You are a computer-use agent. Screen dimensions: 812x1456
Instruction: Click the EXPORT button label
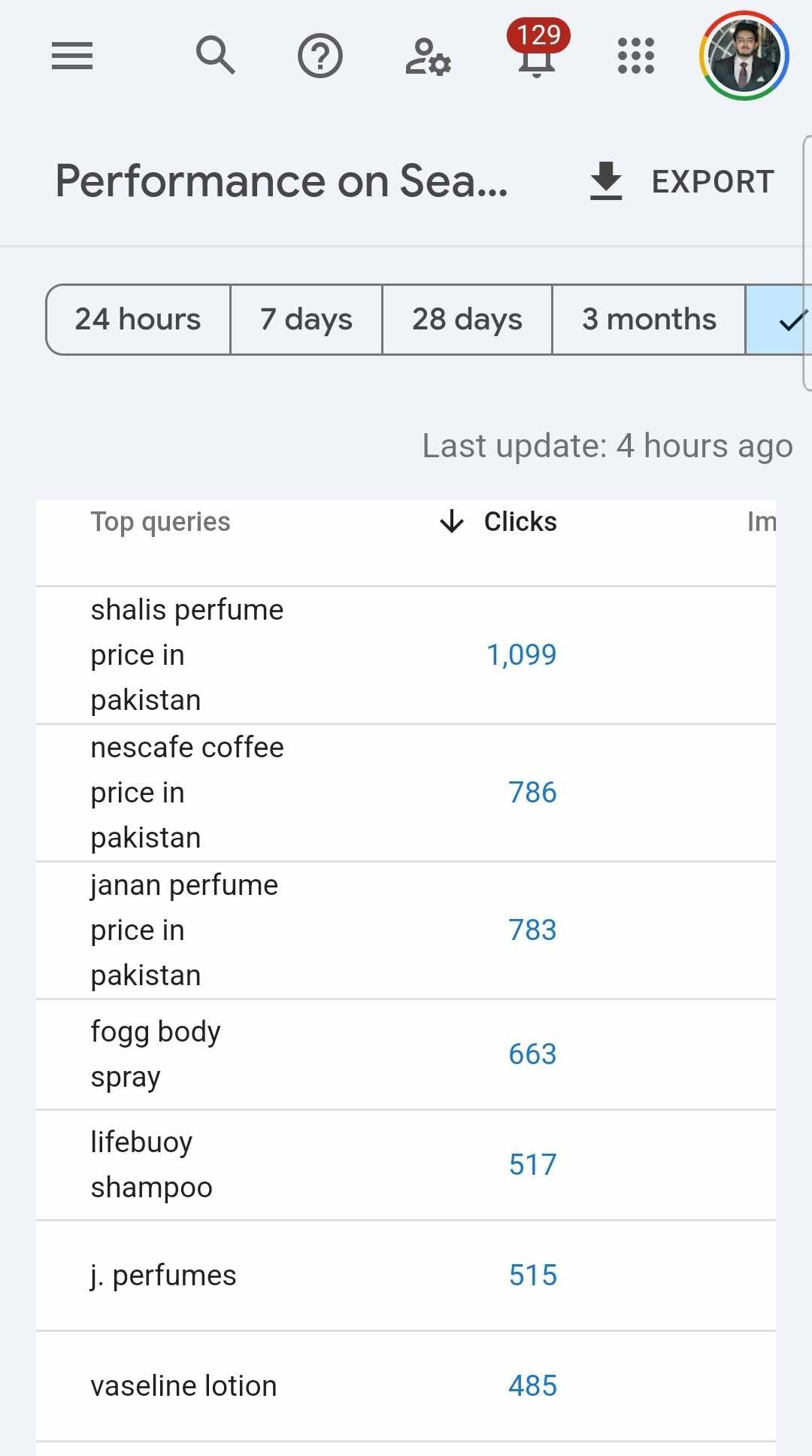(x=713, y=181)
